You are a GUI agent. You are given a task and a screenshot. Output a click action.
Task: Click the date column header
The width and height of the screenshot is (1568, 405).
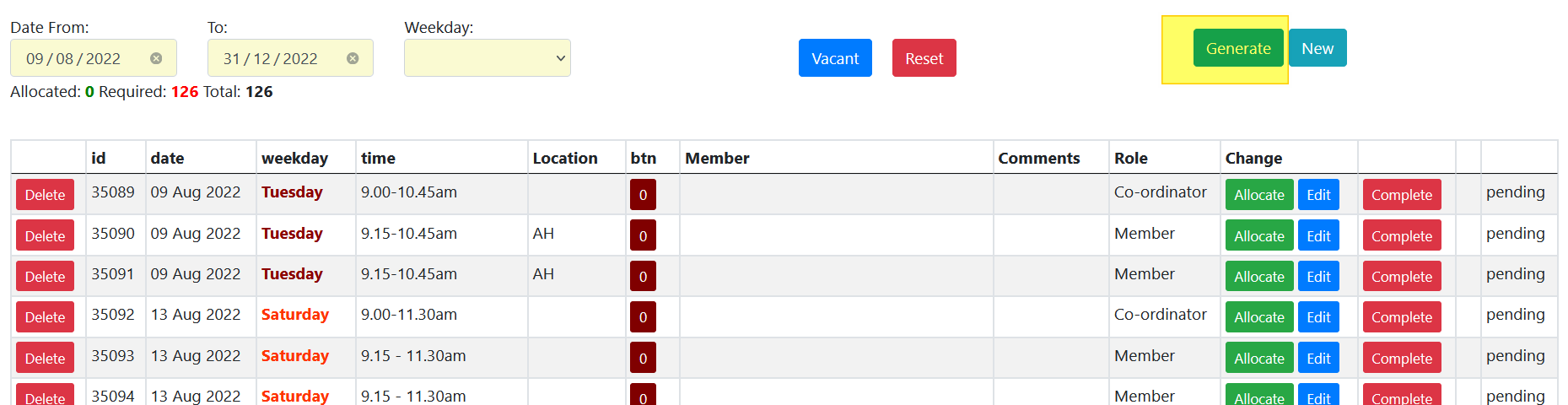(167, 158)
